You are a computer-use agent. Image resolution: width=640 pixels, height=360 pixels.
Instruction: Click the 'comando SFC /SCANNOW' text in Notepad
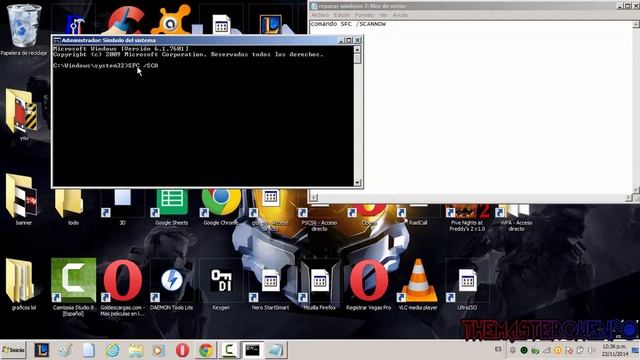pos(348,24)
